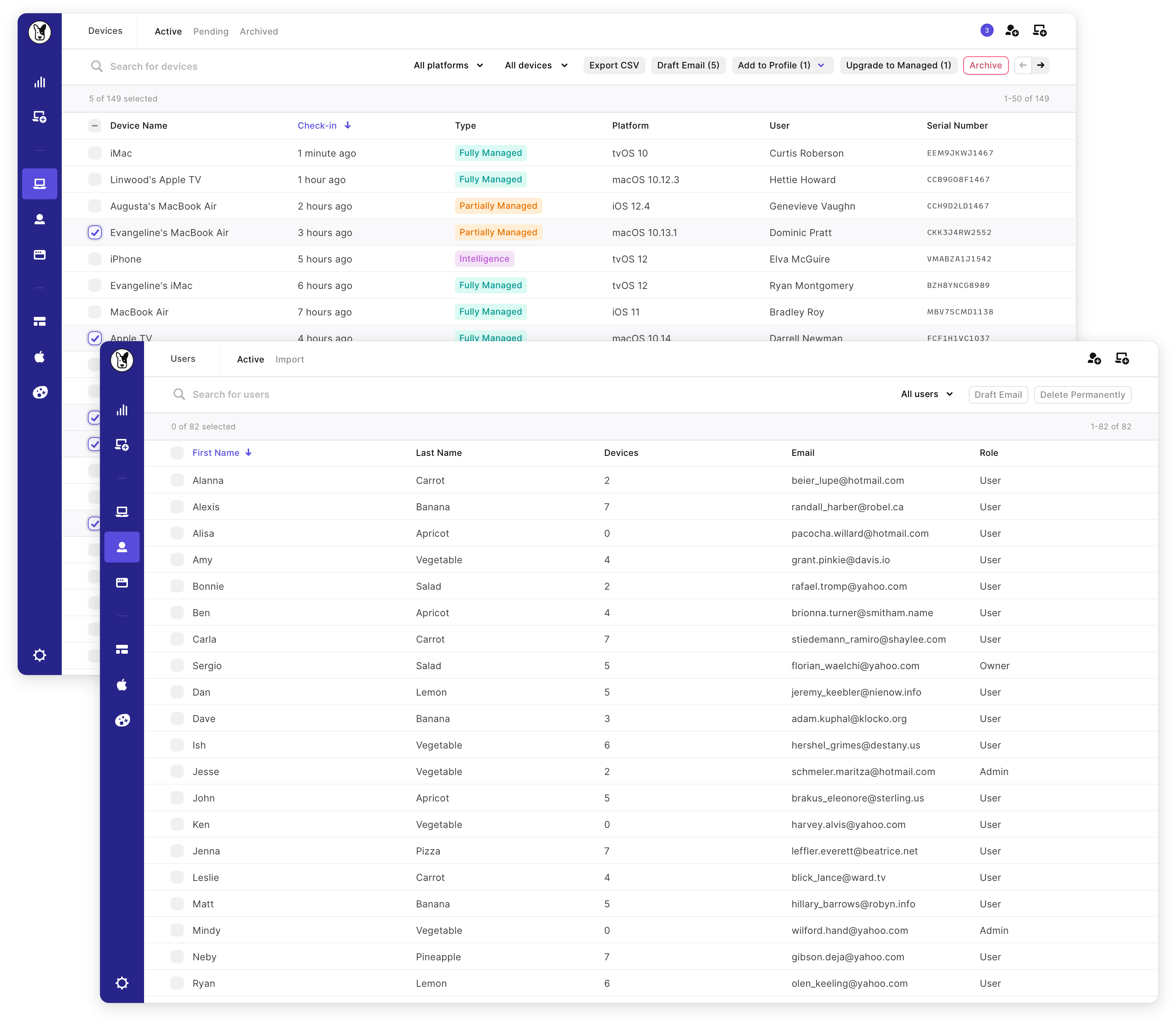Check Augusta's MacBook Air checkbox
The image size is (1176, 1025).
95,206
